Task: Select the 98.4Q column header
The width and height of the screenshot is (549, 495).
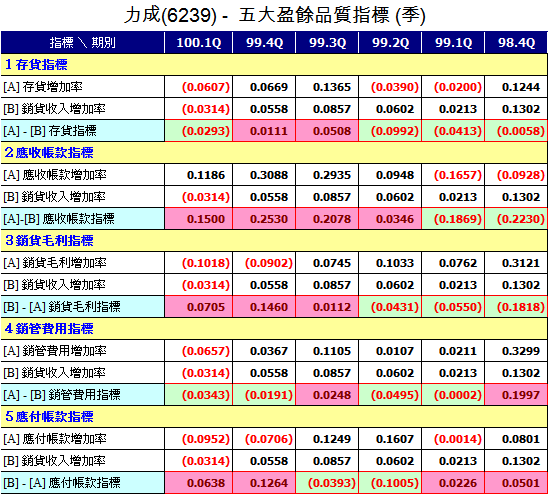Action: 516,43
